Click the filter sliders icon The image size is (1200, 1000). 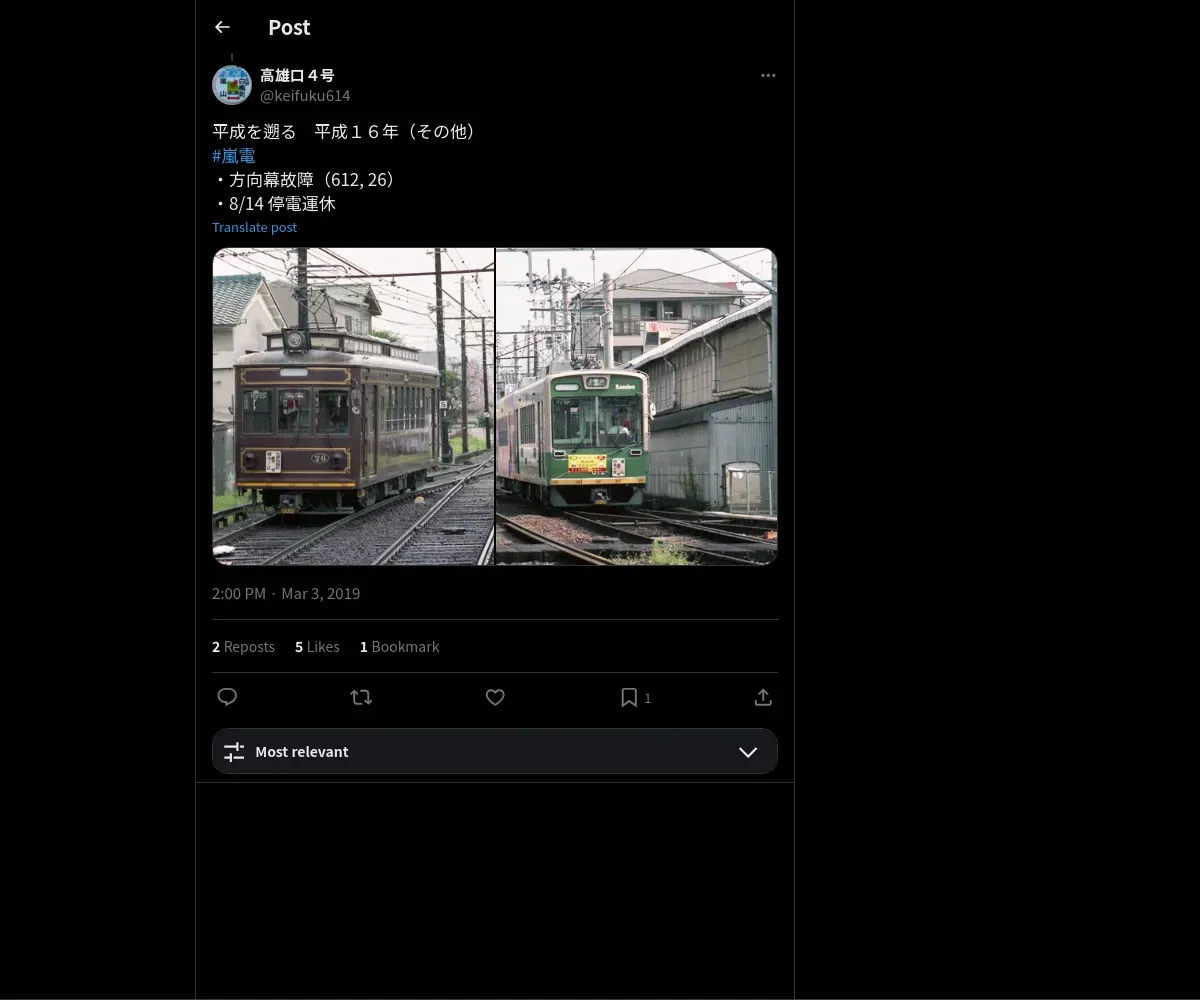pyautogui.click(x=234, y=752)
